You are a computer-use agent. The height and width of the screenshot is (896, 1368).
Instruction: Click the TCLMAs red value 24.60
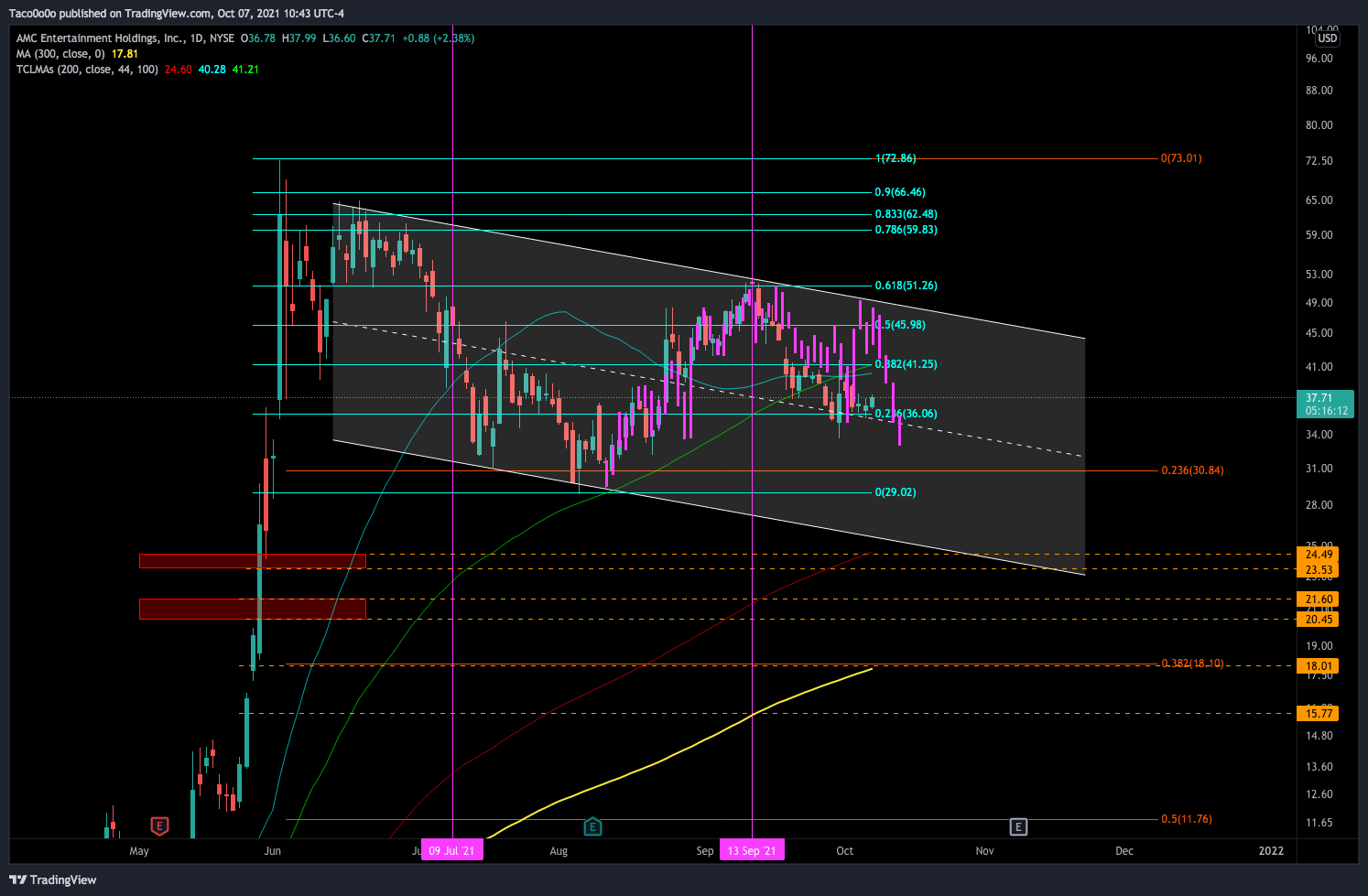(x=179, y=70)
